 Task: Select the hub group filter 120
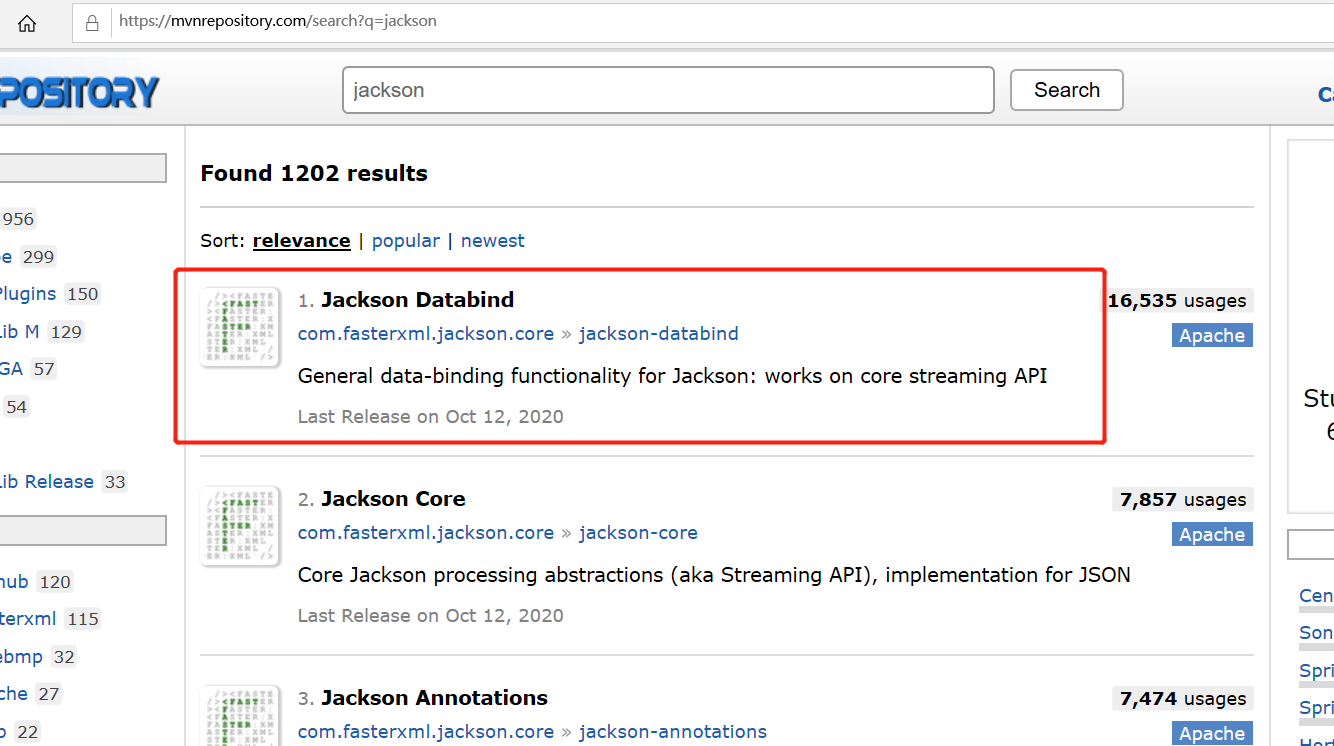(37, 582)
